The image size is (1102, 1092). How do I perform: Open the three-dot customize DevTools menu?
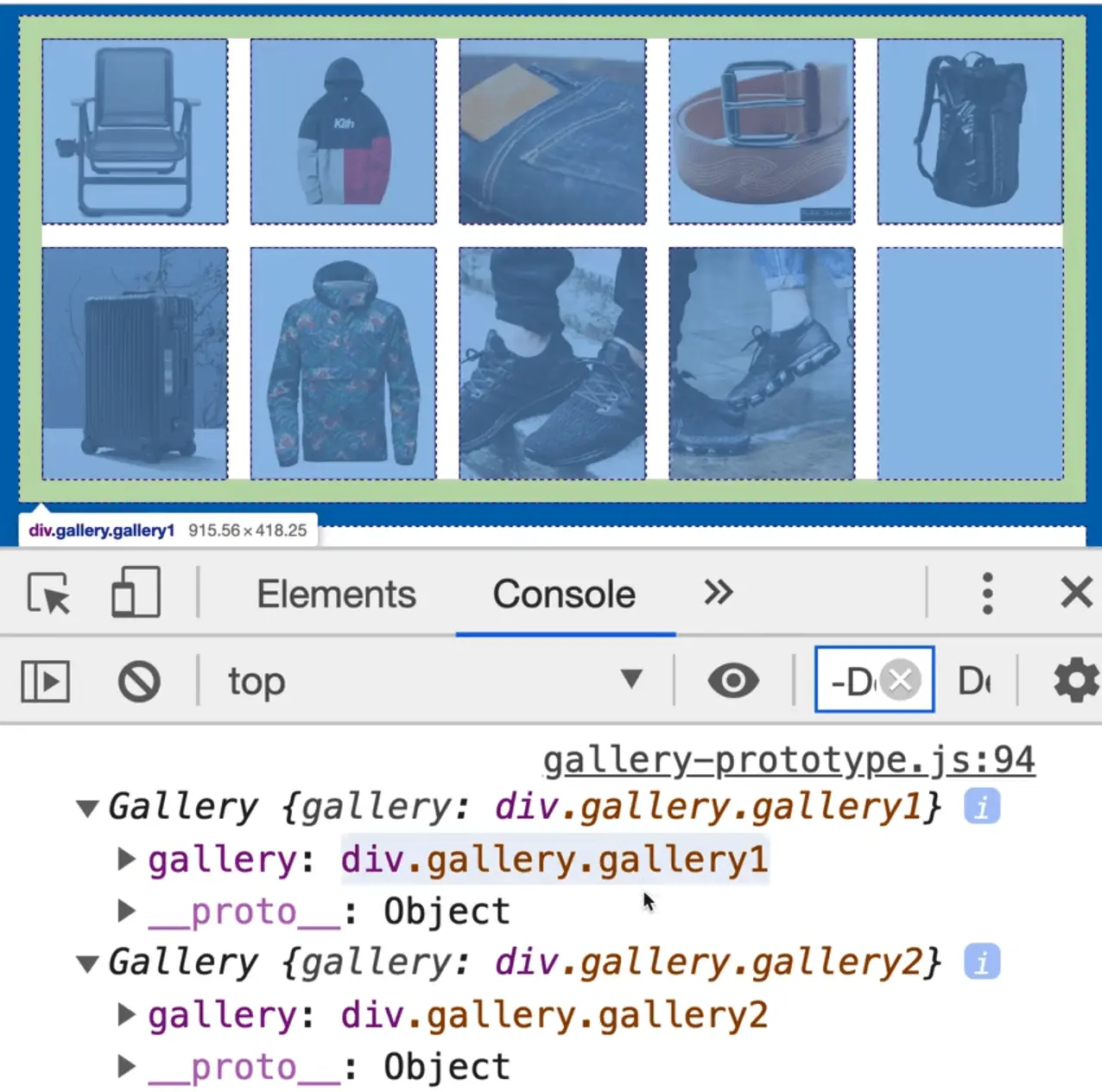pyautogui.click(x=987, y=593)
